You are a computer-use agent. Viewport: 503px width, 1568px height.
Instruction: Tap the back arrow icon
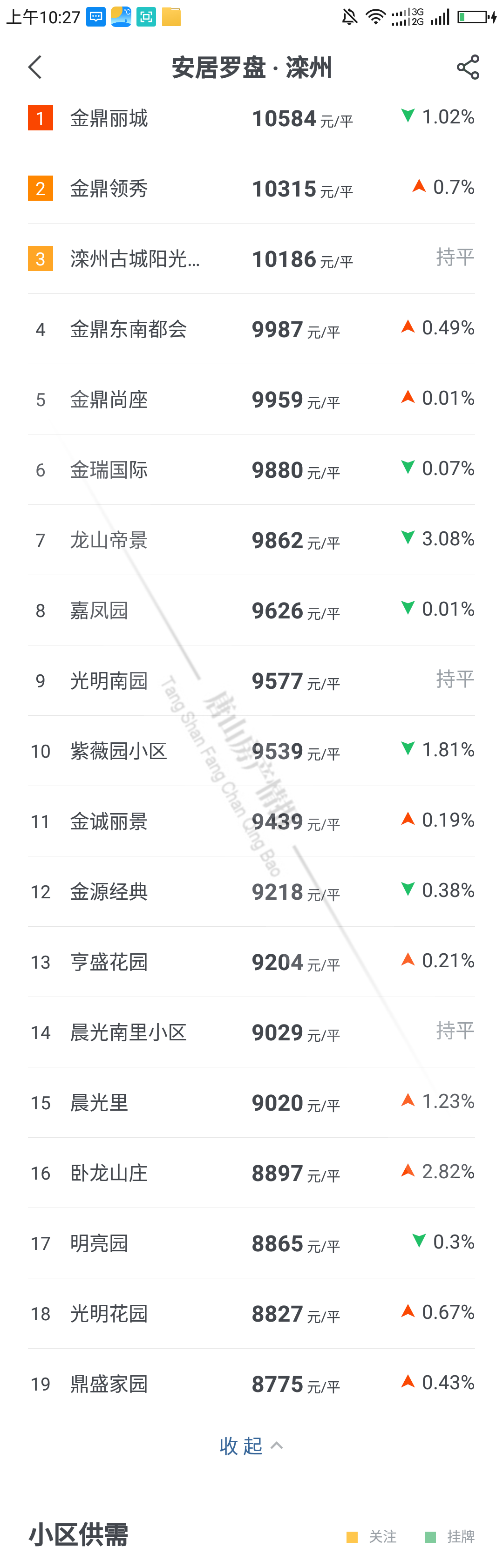[35, 67]
